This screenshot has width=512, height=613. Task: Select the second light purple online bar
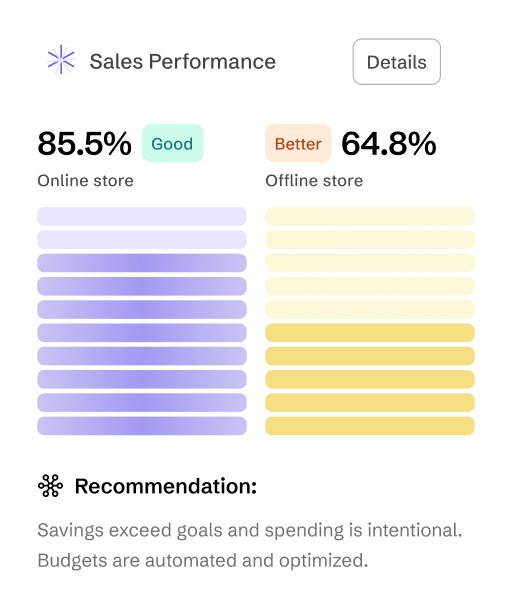[142, 240]
